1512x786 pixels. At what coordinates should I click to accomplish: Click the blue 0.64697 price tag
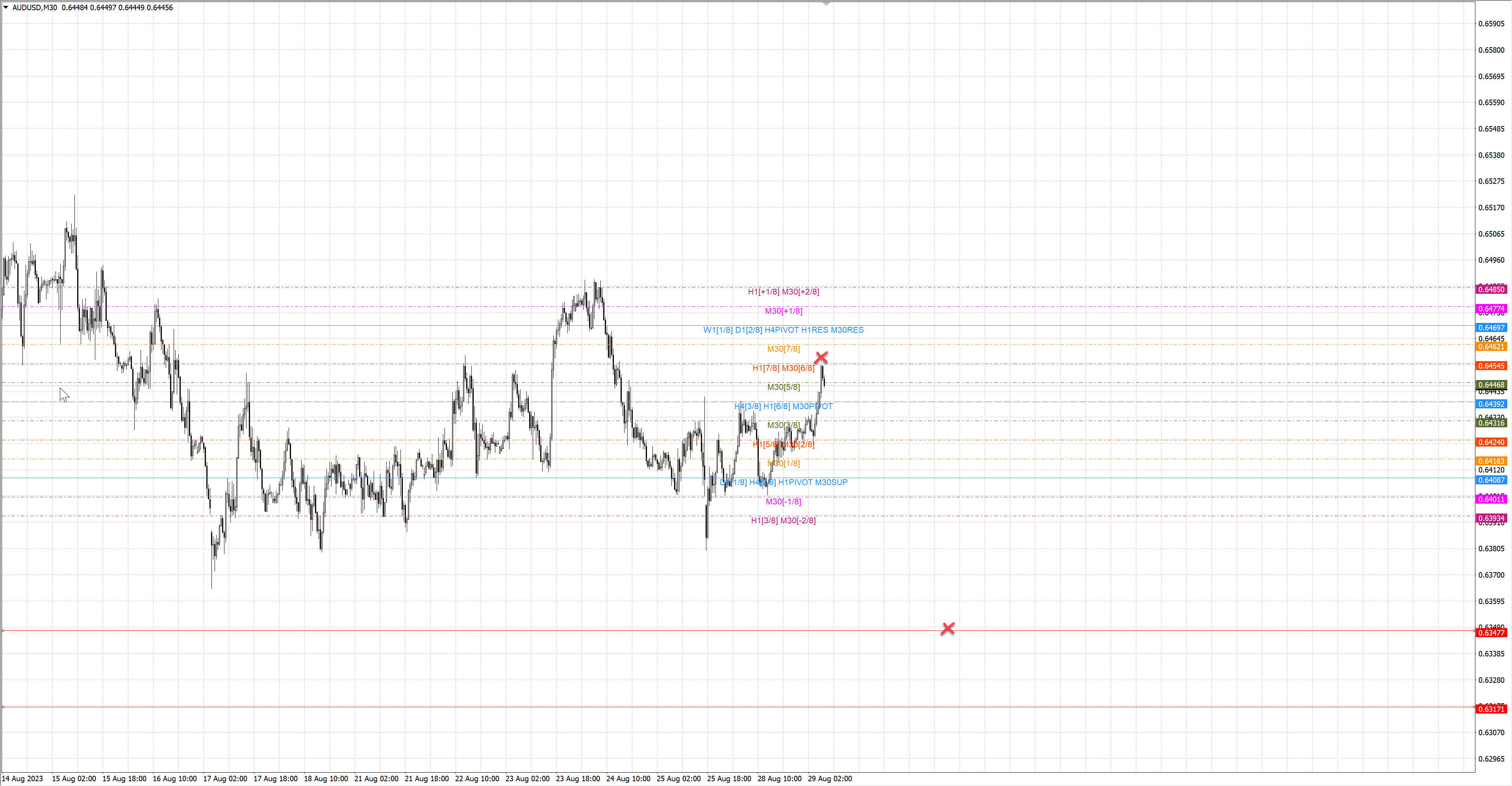coord(1491,328)
